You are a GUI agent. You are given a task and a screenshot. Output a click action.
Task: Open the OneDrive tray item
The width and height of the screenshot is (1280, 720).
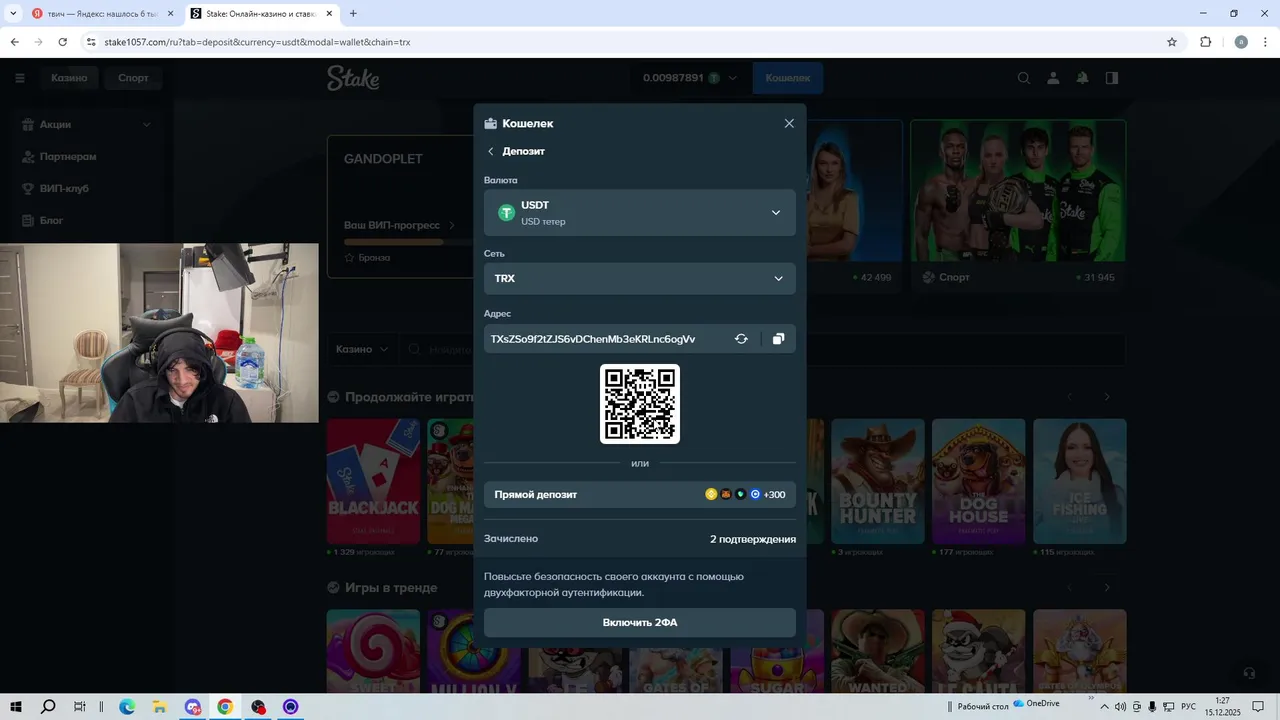1036,704
